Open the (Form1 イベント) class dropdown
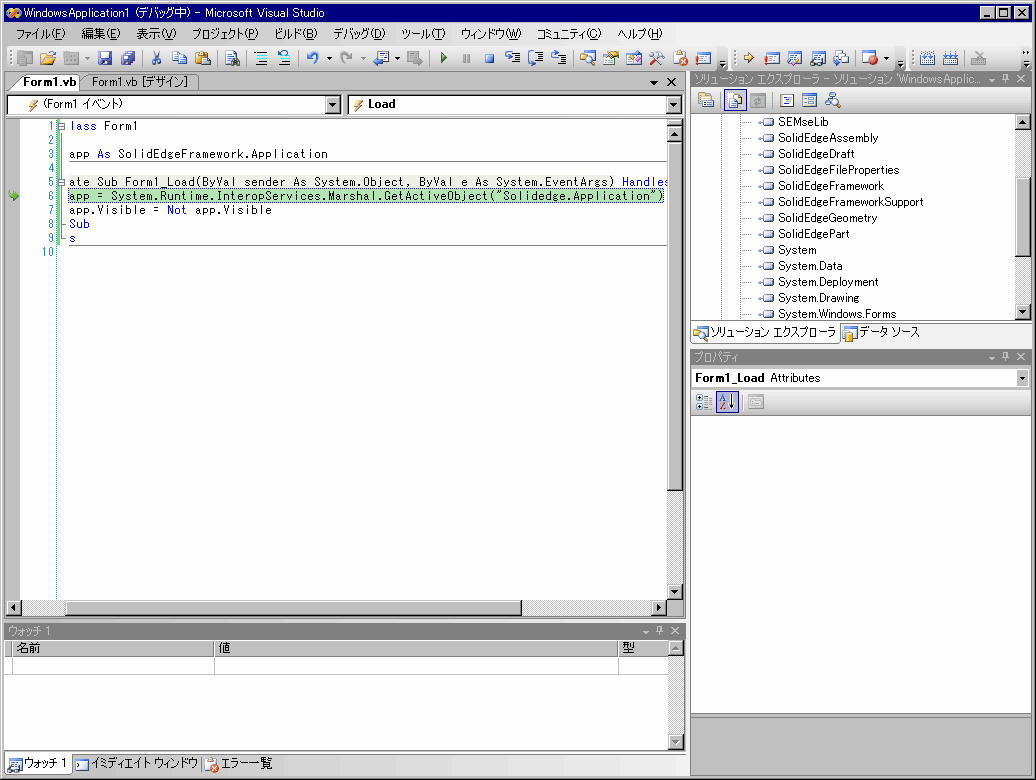 [x=333, y=105]
